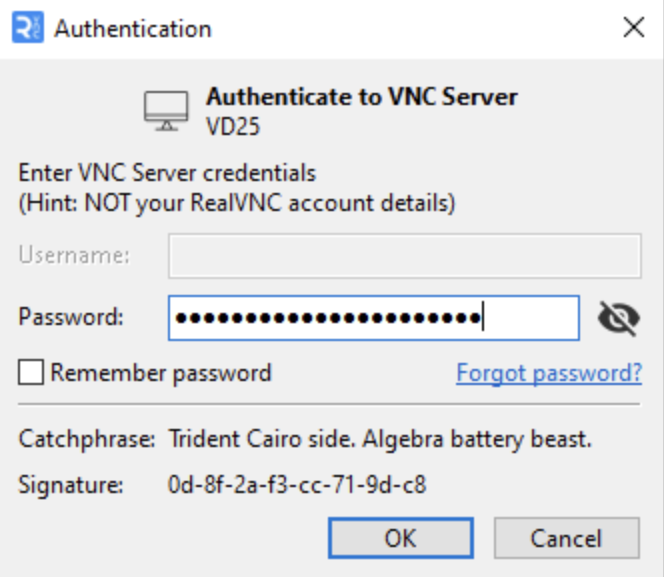This screenshot has width=664, height=577.
Task: Confirm credentials with the OK button
Action: click(x=401, y=538)
